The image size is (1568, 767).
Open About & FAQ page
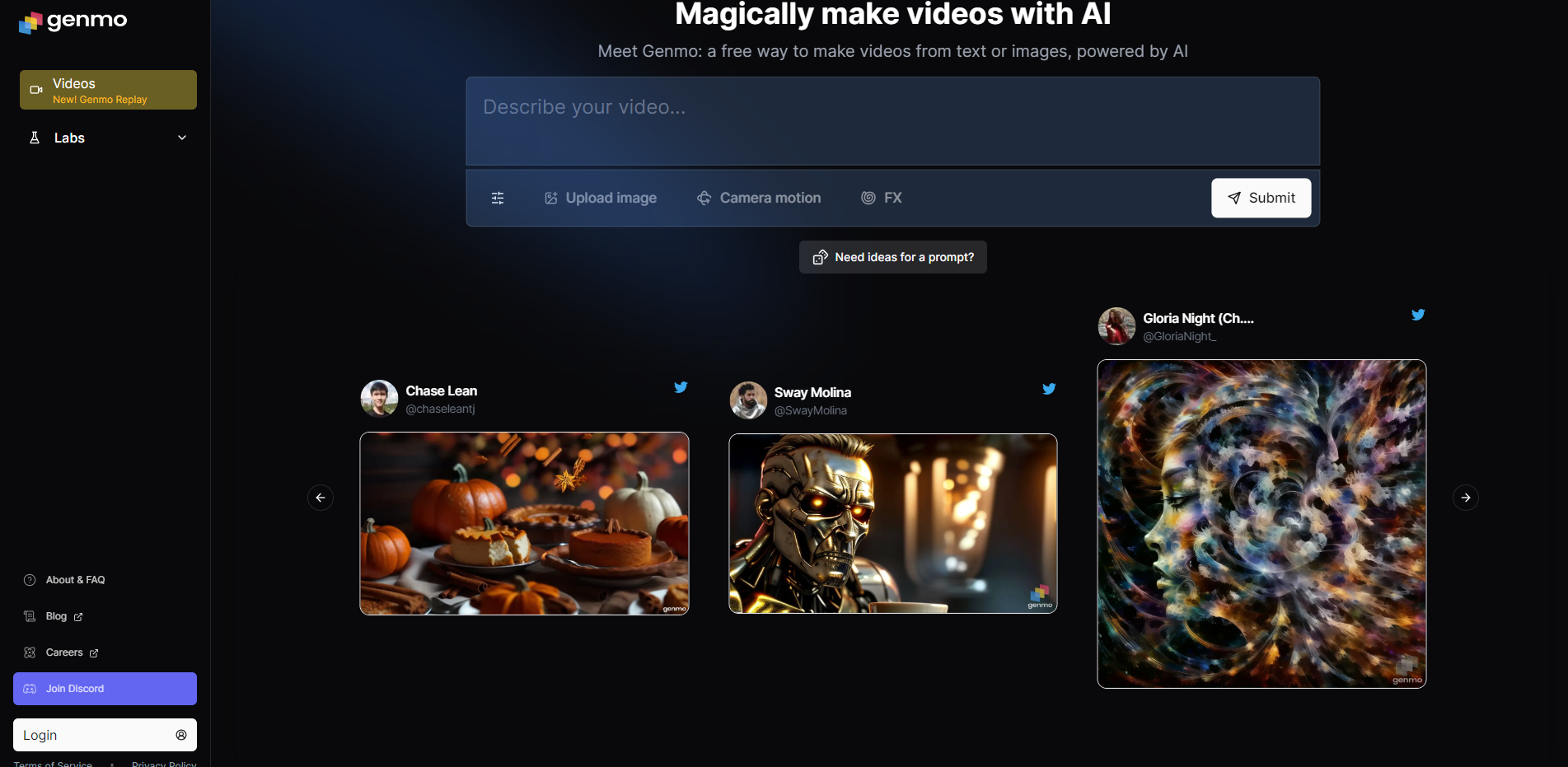click(x=75, y=580)
